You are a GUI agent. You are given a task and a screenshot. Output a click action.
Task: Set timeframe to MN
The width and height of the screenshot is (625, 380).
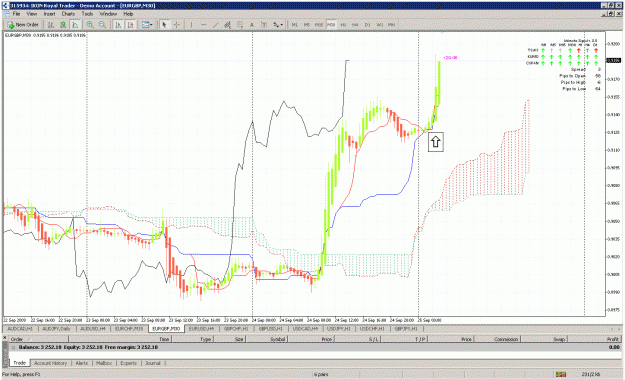point(392,25)
